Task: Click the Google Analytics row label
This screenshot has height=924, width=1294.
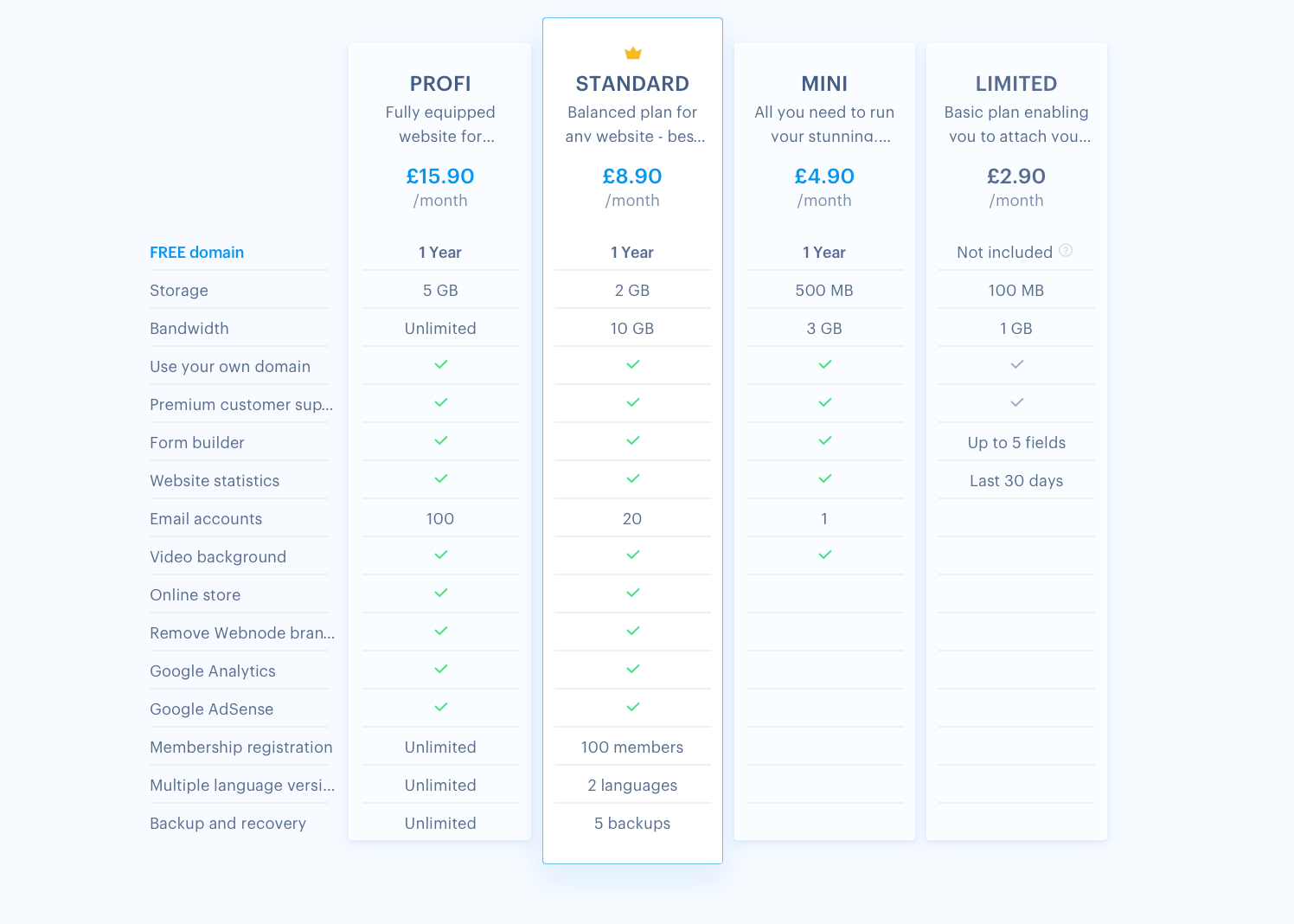Action: pyautogui.click(x=213, y=671)
